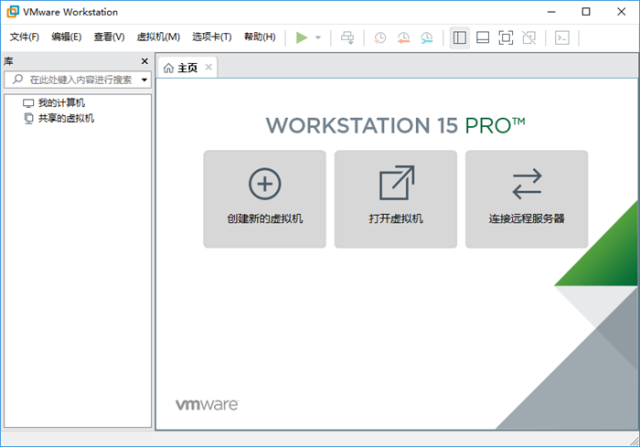Viewport: 640px width, 447px height.
Task: Open the library search filter dropdown
Action: (x=144, y=80)
